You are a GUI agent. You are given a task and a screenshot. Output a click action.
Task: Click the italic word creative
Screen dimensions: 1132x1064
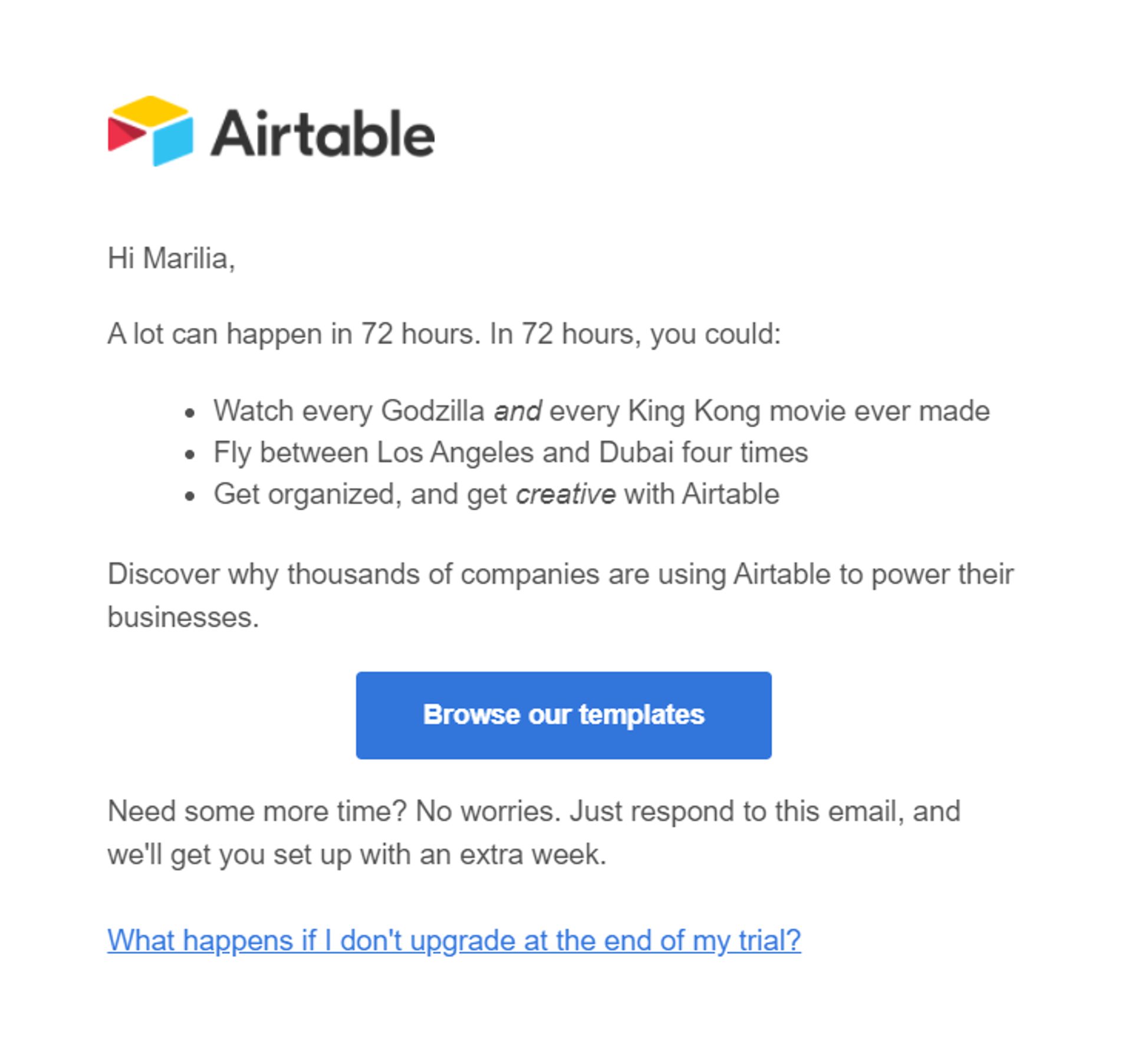565,494
